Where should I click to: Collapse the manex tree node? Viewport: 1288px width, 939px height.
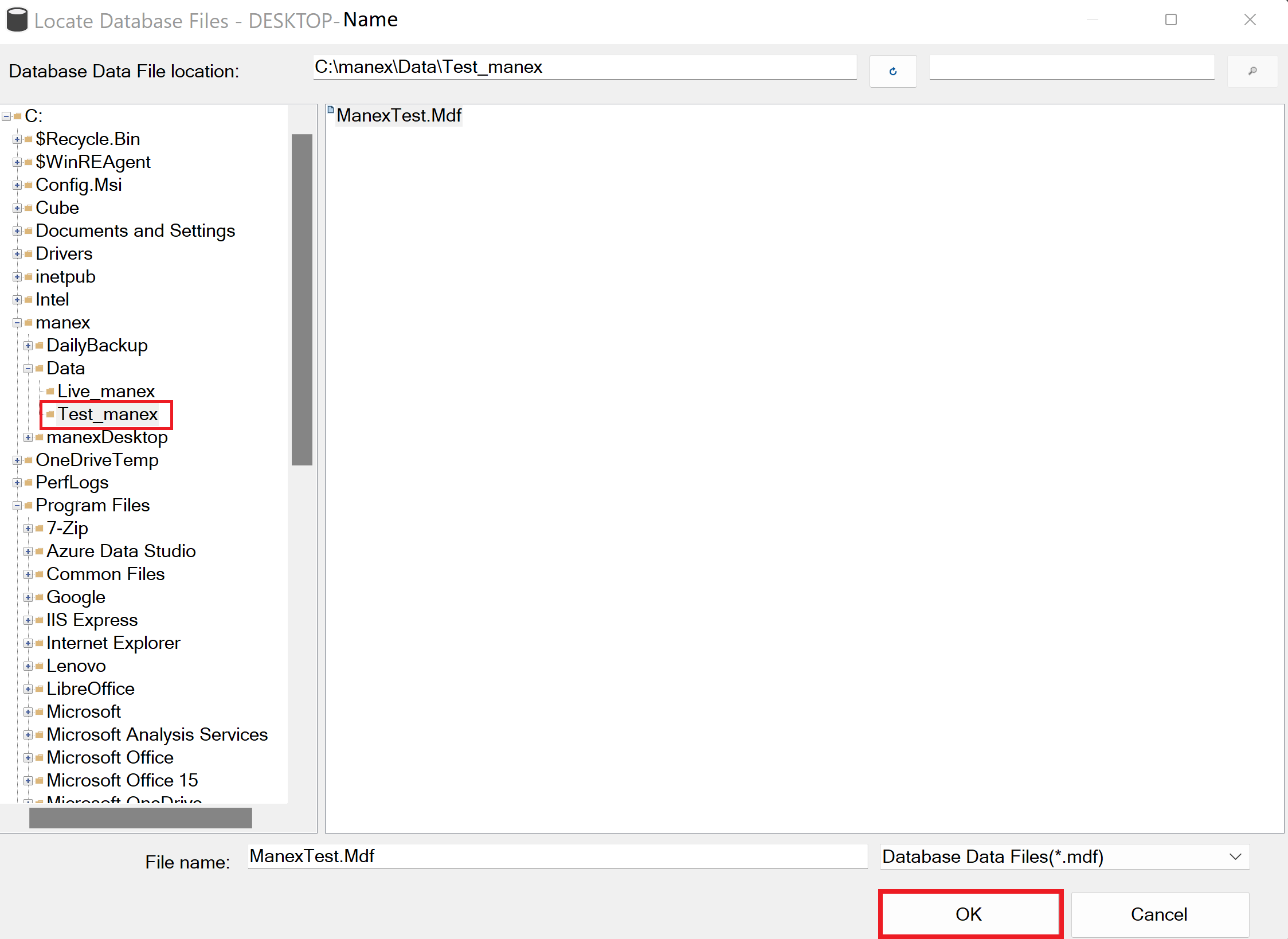(17, 323)
